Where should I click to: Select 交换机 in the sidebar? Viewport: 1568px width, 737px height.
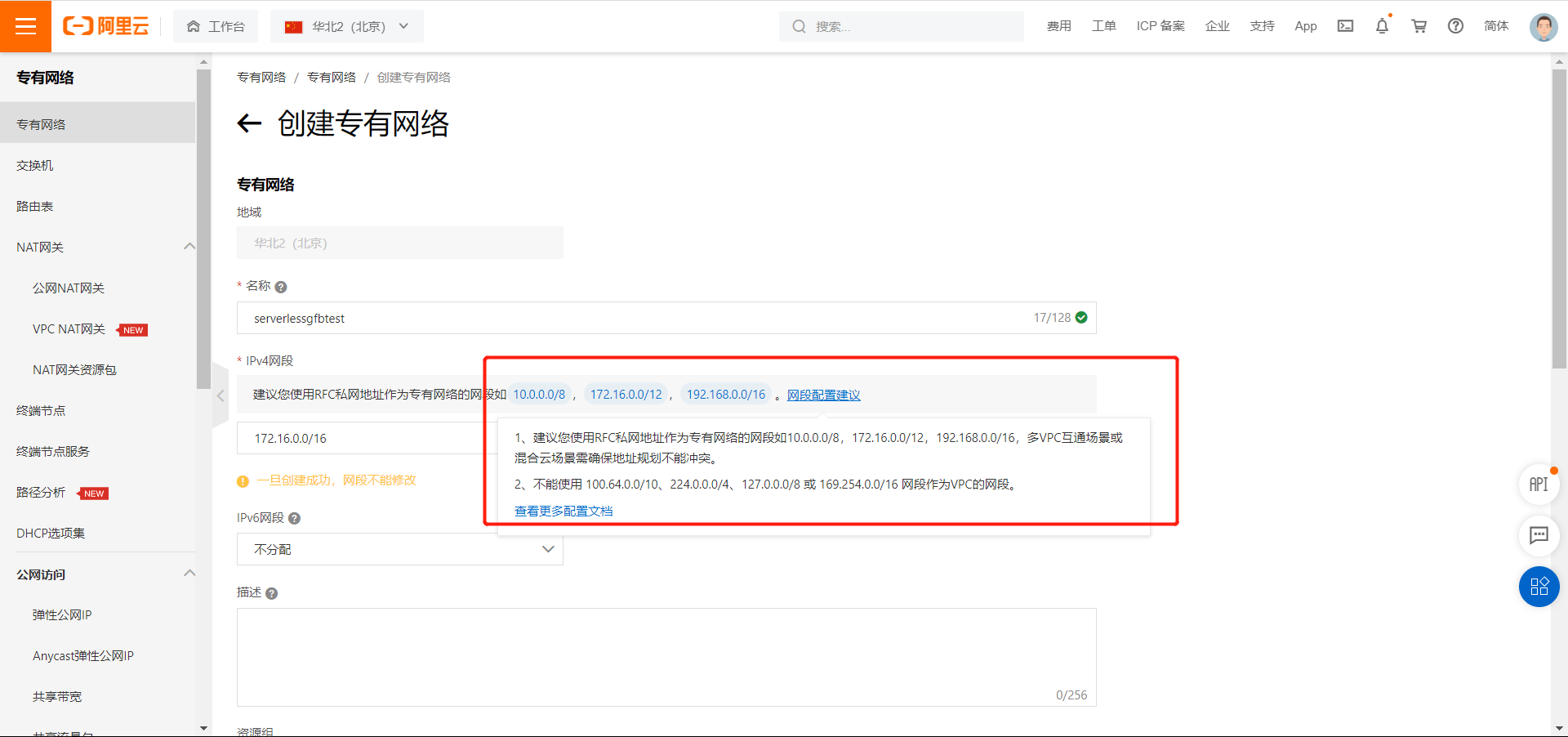click(34, 164)
